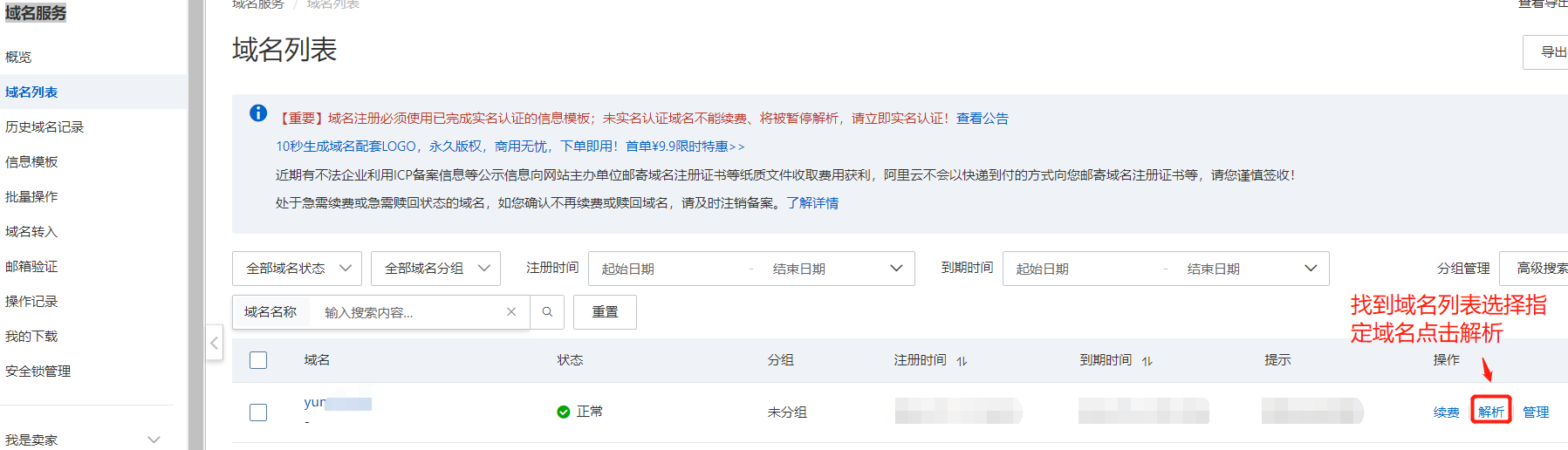
Task: Sort by registration time icon
Action: click(962, 361)
